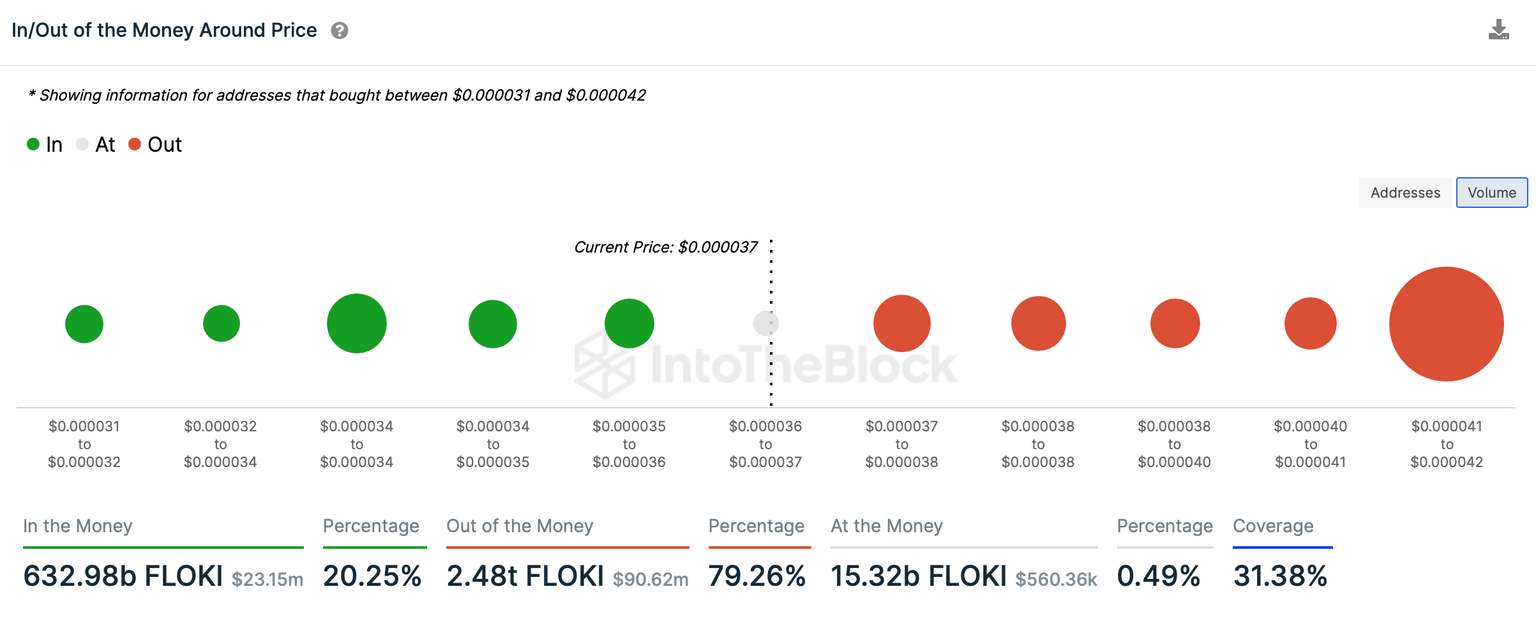Select the red bubble $0.000040 to $0.000041
The width and height of the screenshot is (1536, 629).
pos(1310,324)
